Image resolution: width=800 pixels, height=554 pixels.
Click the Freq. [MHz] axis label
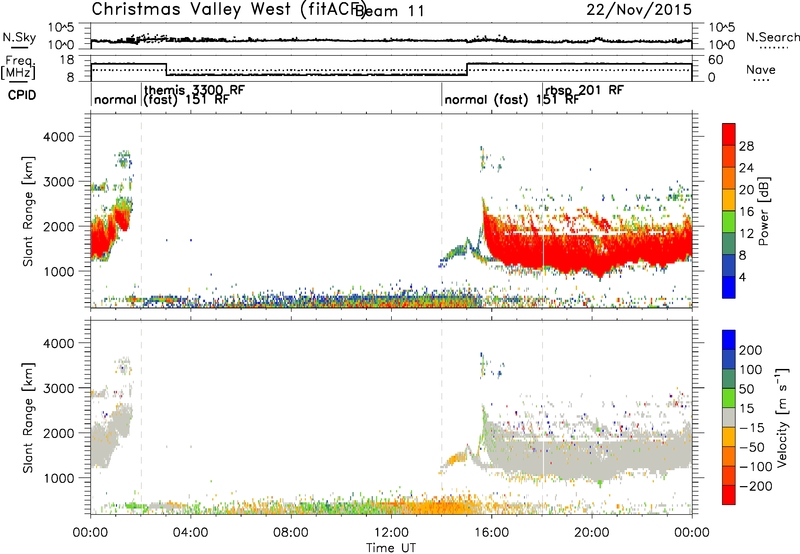pyautogui.click(x=19, y=68)
